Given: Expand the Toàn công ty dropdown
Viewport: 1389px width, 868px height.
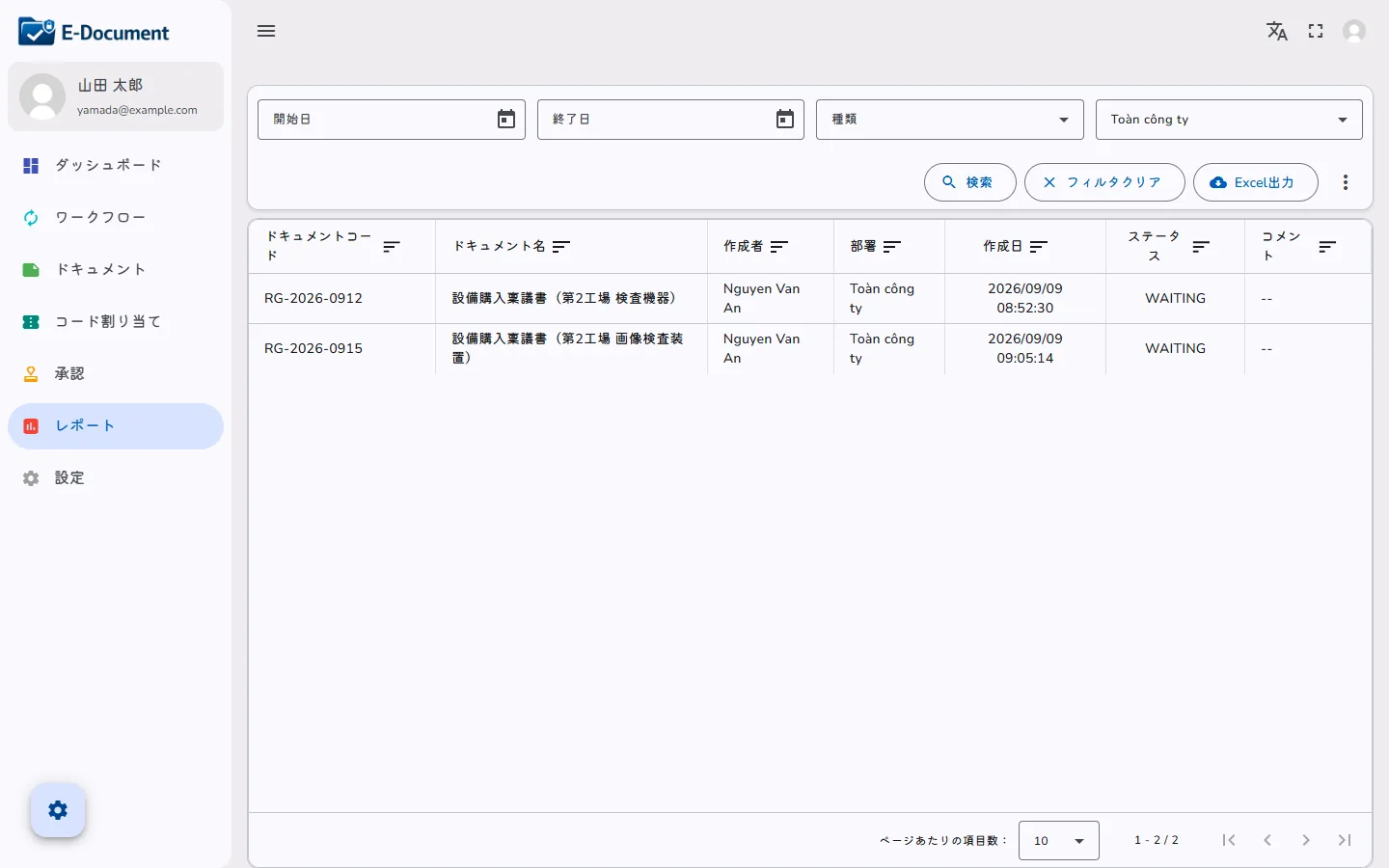Looking at the screenshot, I should click(x=1229, y=120).
